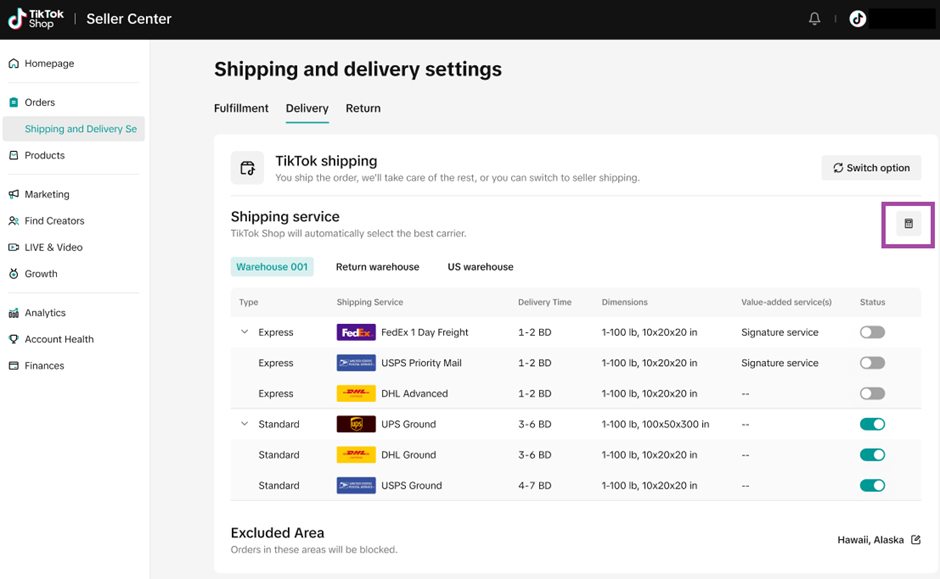Click the Account Health trophy icon
The image size is (940, 579).
[14, 339]
